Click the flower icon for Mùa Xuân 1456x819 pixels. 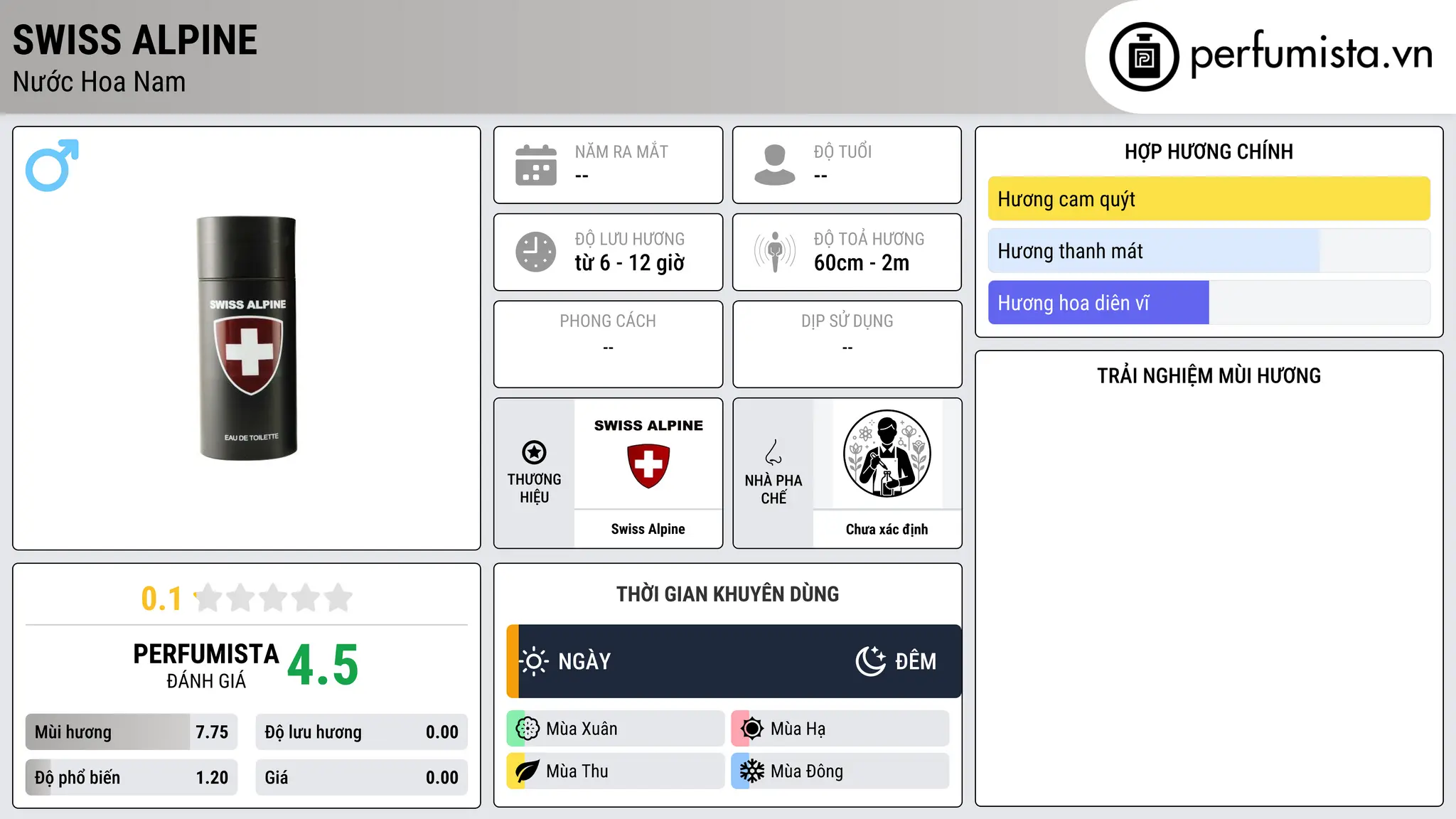tap(528, 729)
